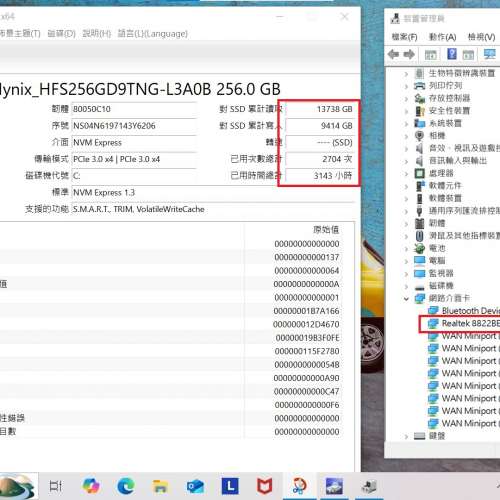Click raw value 000000115F2780
This screenshot has width=500, height=500.
[x=307, y=351]
